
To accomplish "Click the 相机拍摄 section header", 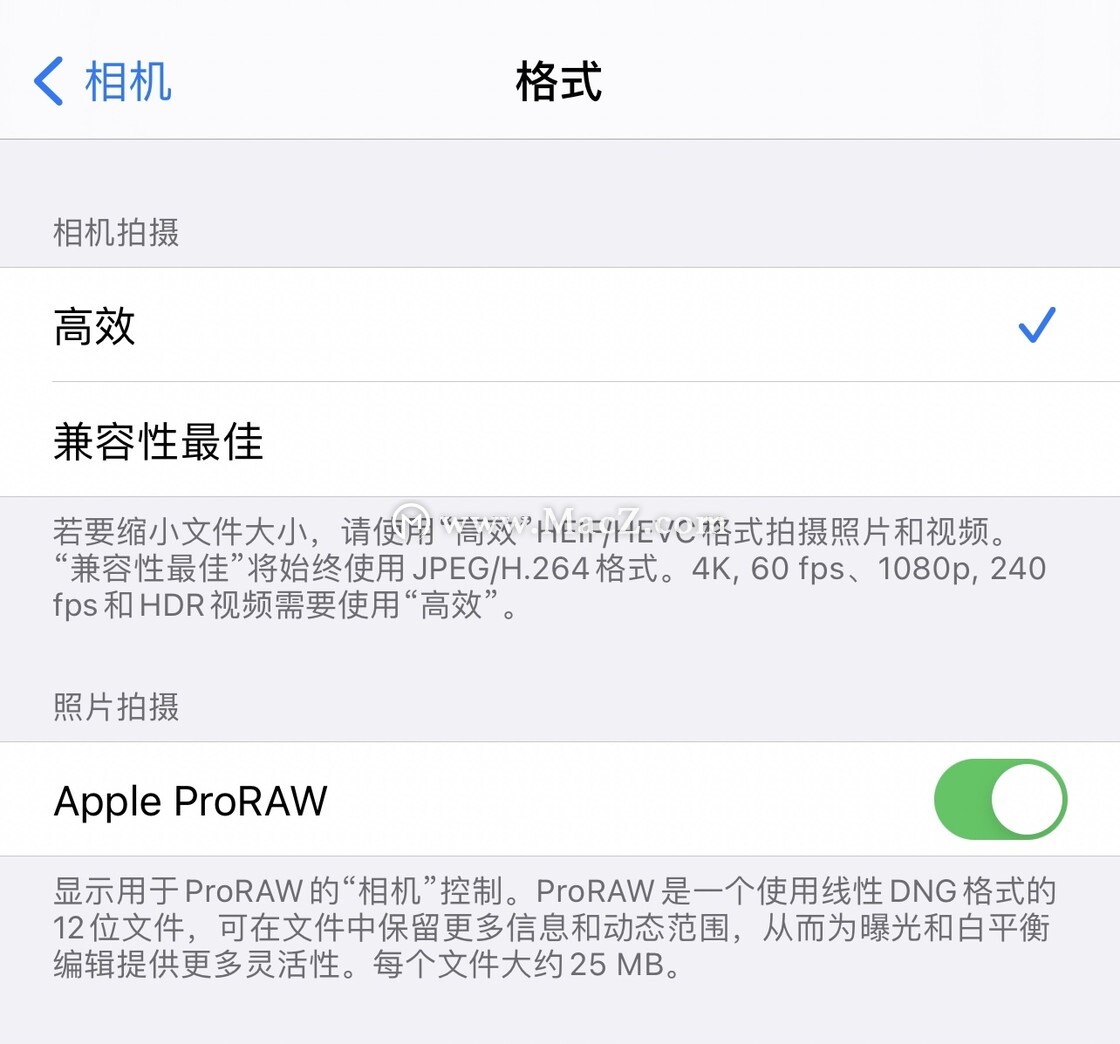I will coord(116,233).
